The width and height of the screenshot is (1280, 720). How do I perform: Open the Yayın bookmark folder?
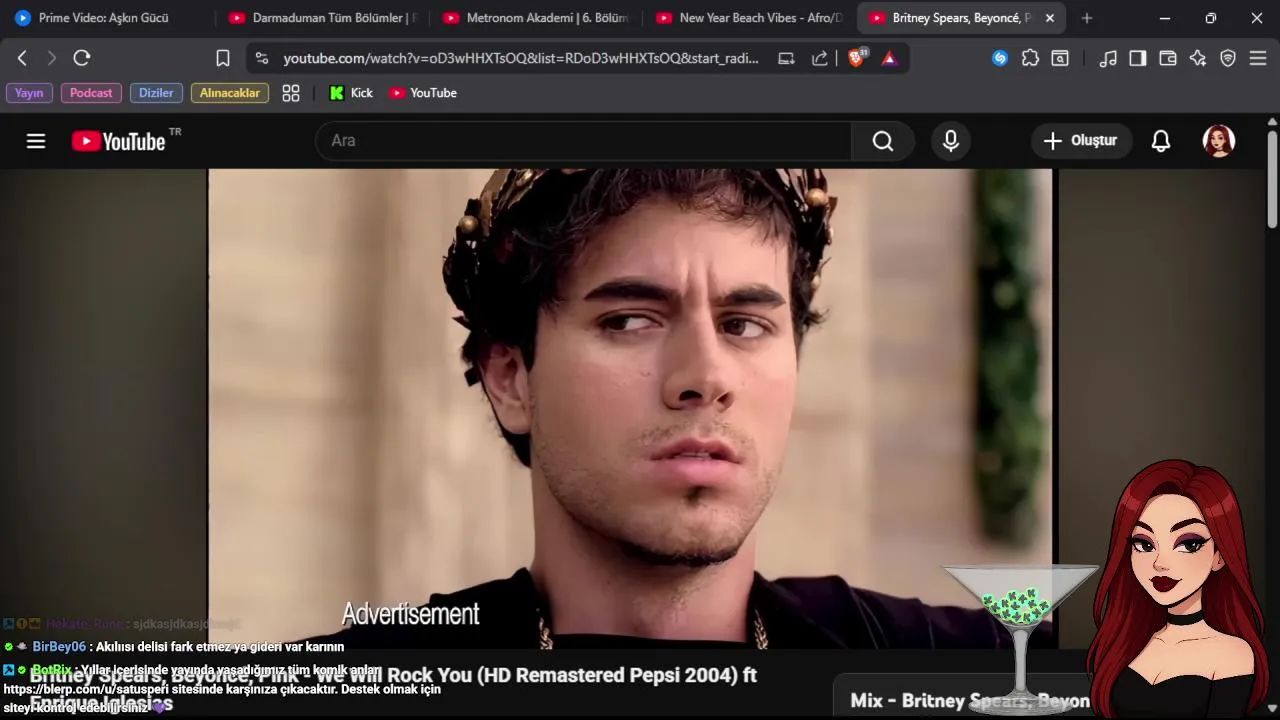29,93
